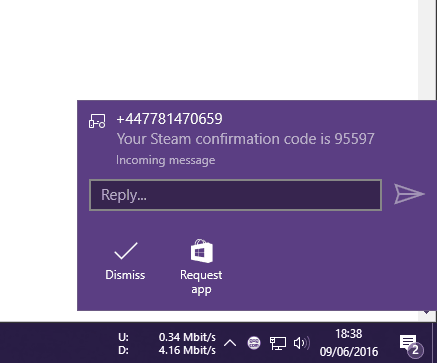The height and width of the screenshot is (363, 437).
Task: Click the speaker volume icon
Action: pos(302,343)
